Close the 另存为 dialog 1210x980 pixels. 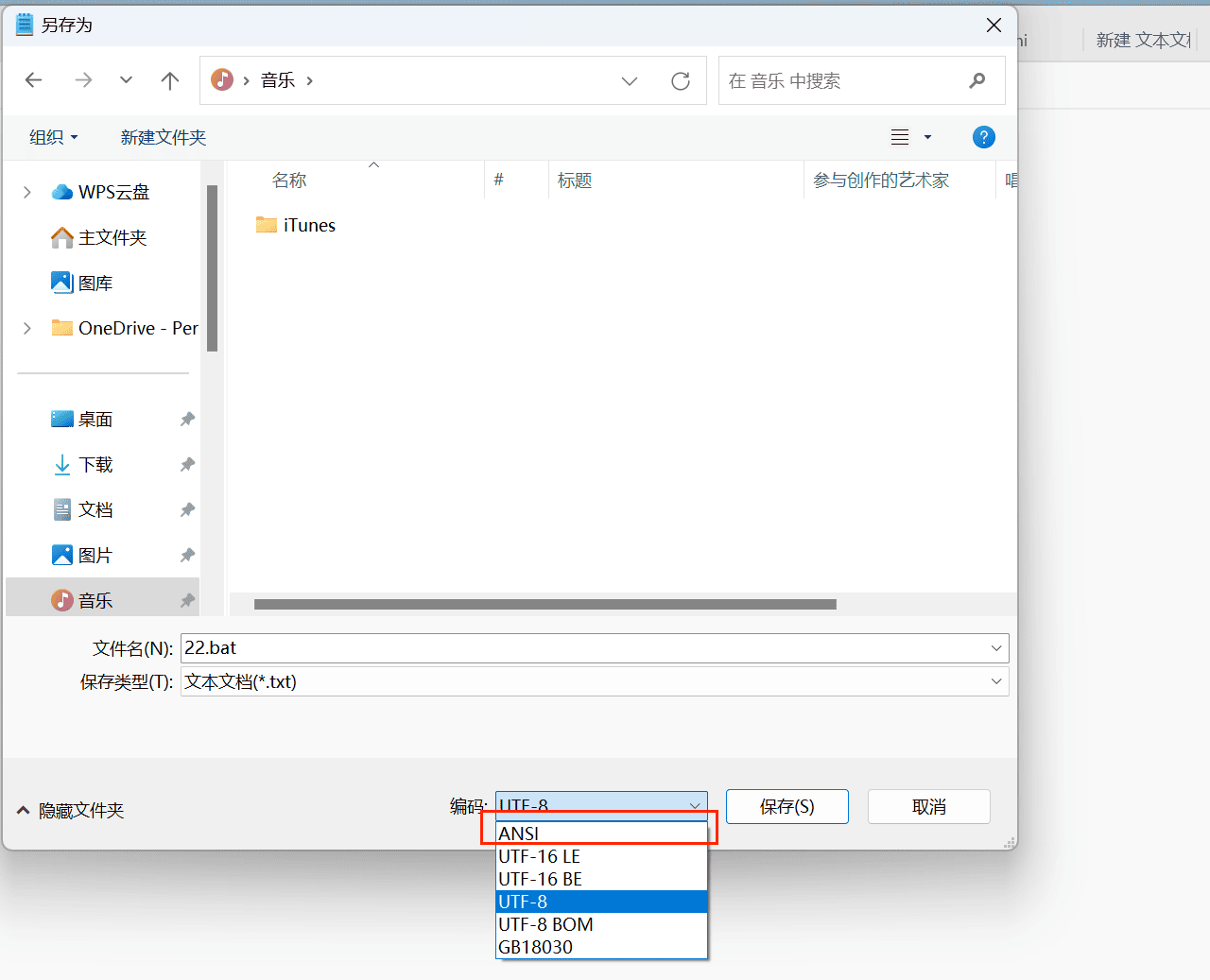click(994, 26)
